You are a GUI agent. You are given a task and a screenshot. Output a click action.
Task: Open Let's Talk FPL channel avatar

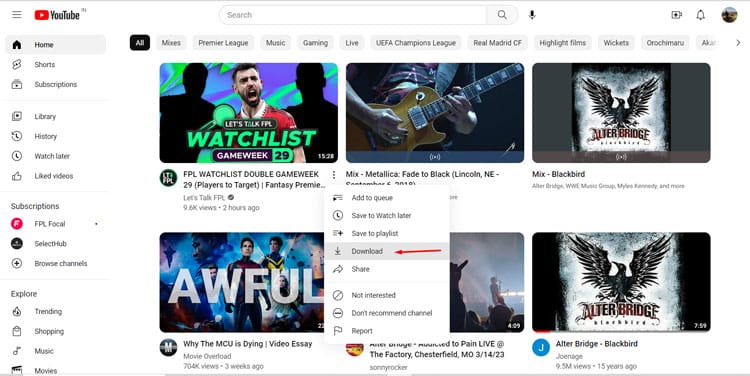[168, 178]
